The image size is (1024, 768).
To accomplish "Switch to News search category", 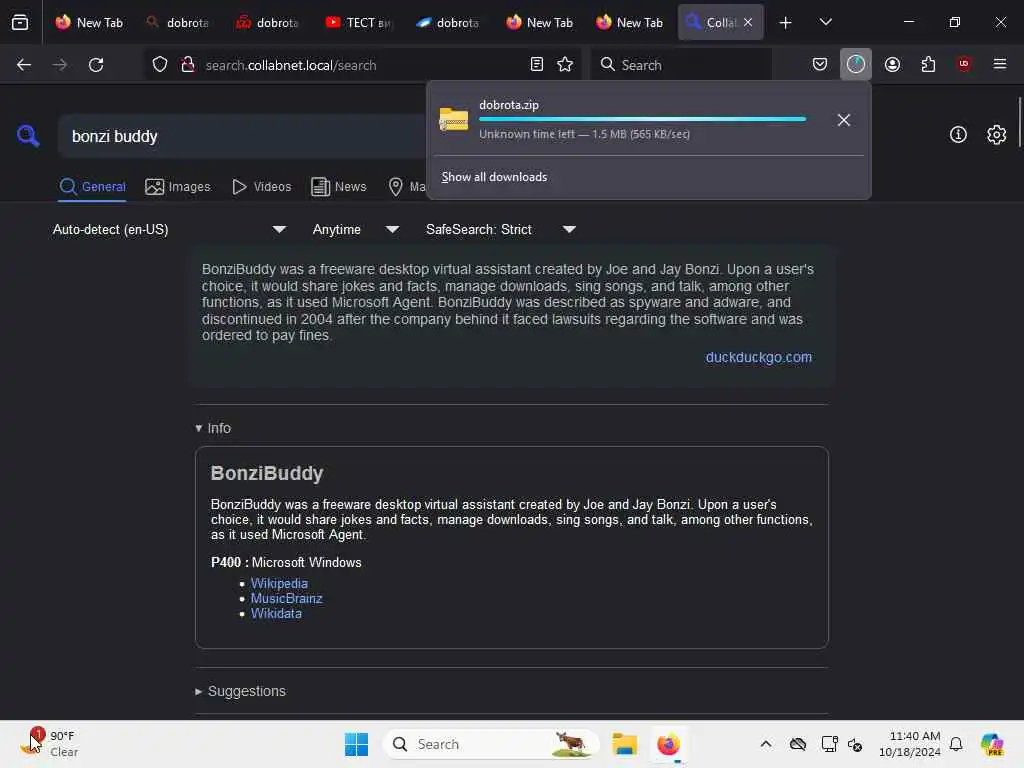I will coord(338,187).
